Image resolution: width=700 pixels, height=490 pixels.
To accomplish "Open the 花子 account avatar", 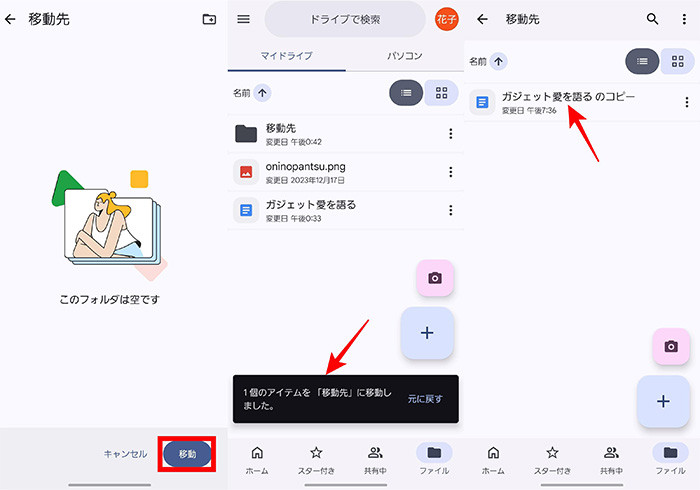I will click(446, 19).
